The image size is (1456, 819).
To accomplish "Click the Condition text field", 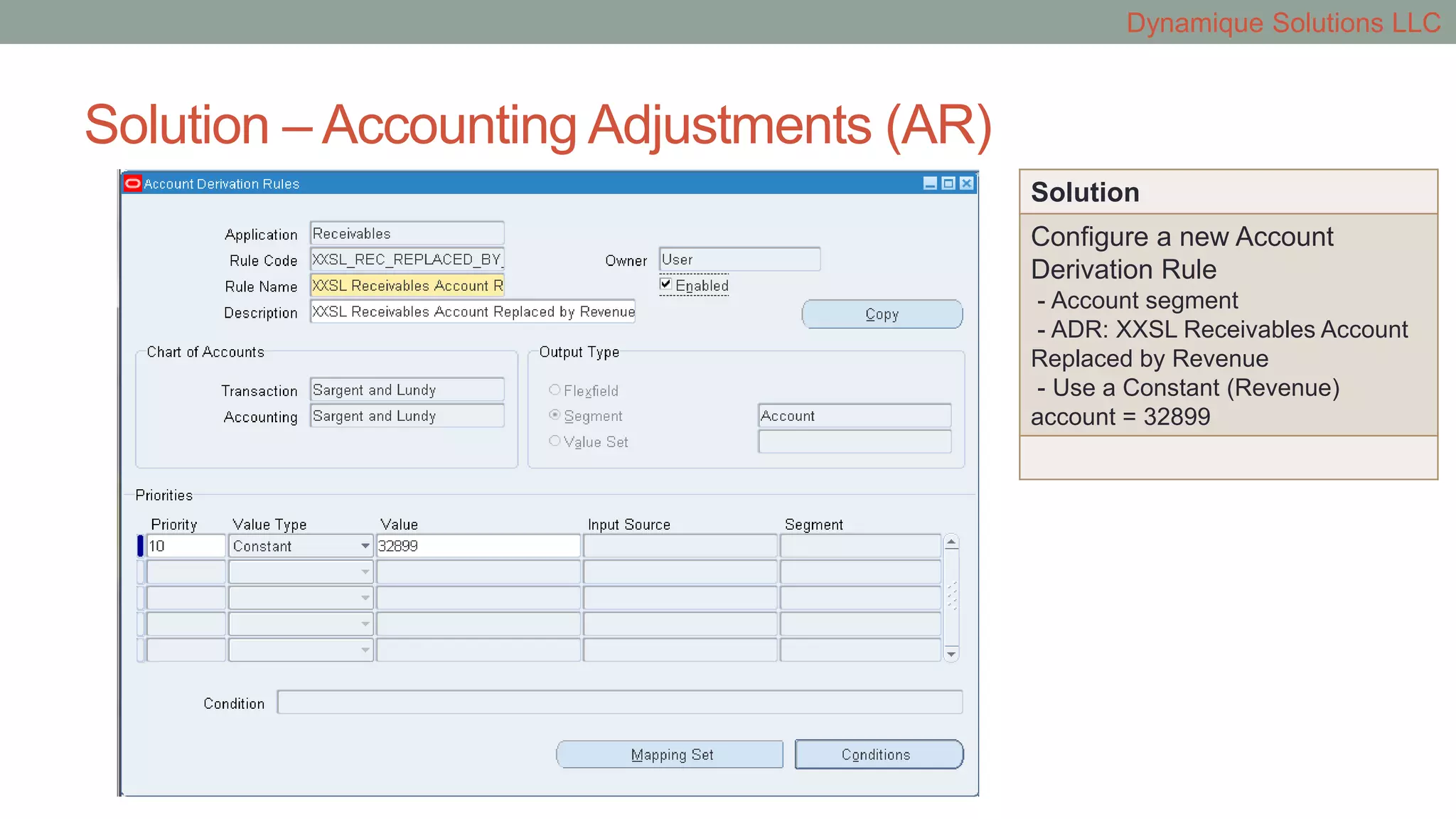I will 619,702.
